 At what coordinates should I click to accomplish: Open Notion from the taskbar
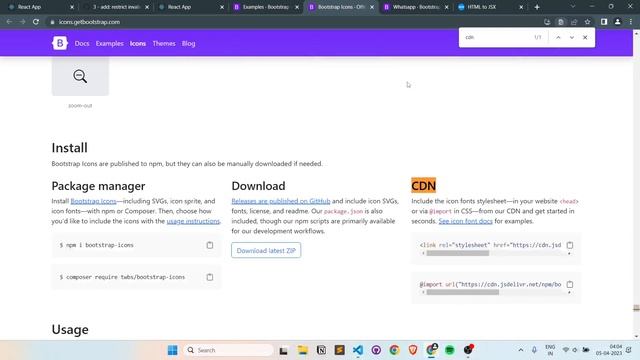click(x=321, y=350)
